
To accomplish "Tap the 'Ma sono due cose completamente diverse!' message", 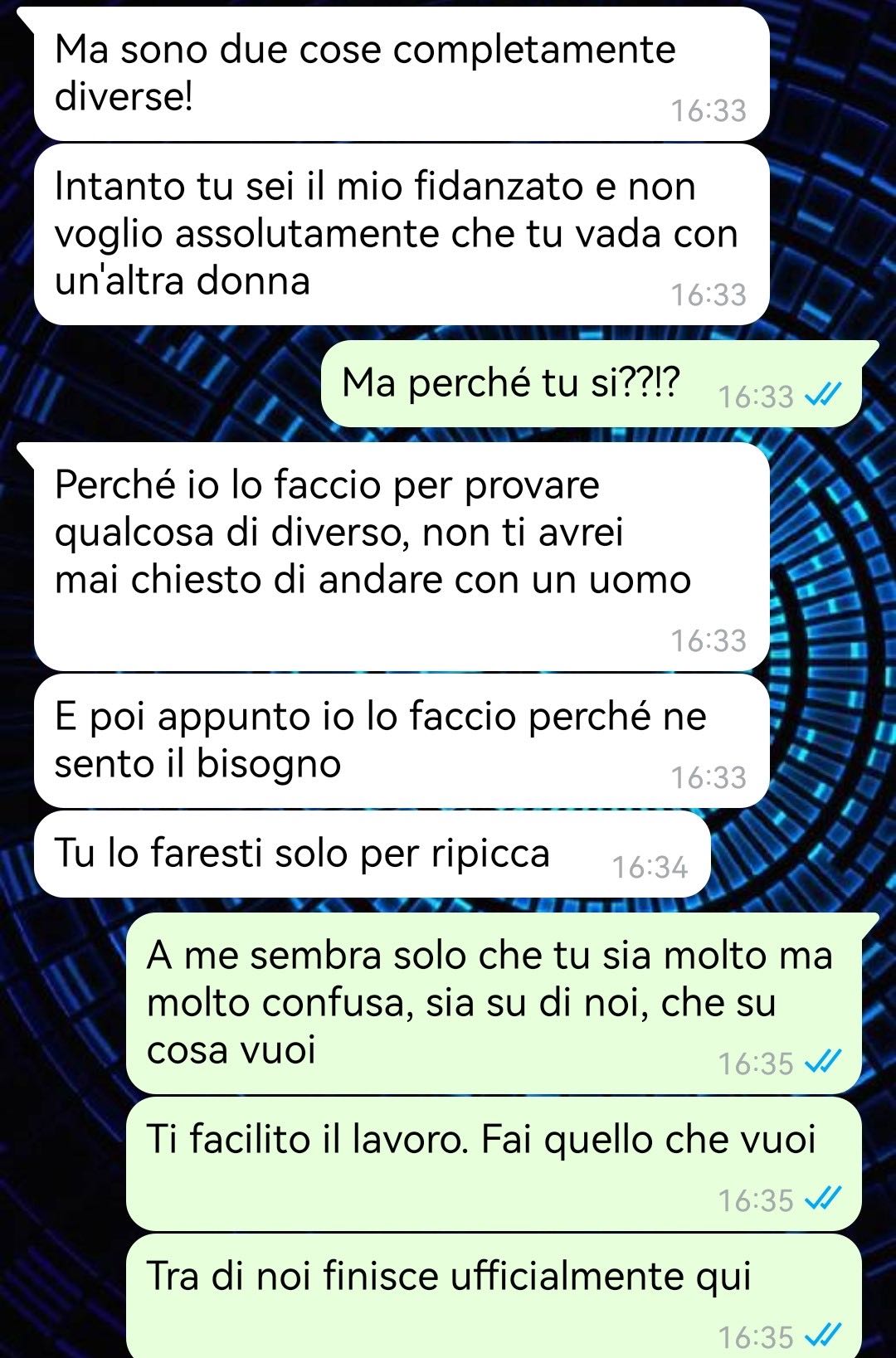I will 402,75.
